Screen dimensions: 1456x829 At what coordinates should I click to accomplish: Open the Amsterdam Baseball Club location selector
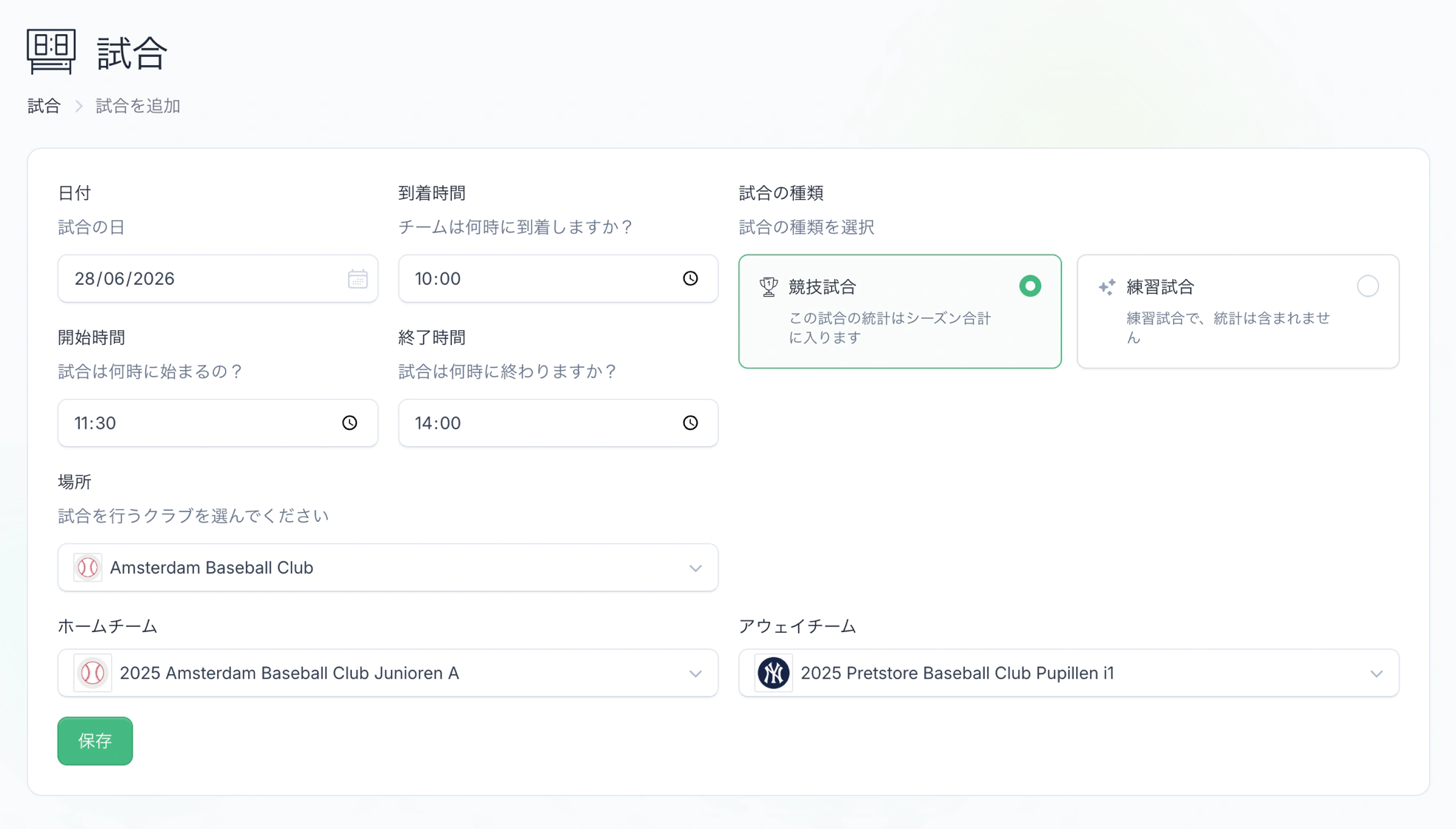[388, 568]
